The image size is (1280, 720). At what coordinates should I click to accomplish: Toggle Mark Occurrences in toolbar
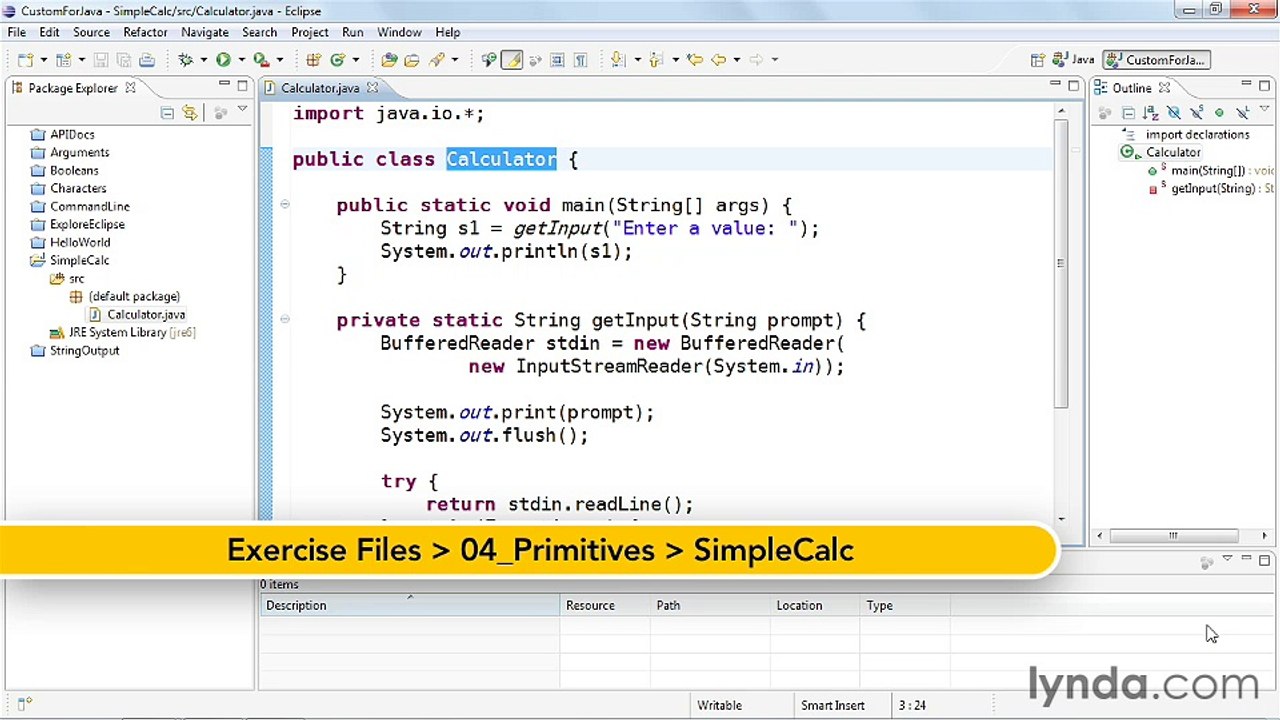512,60
